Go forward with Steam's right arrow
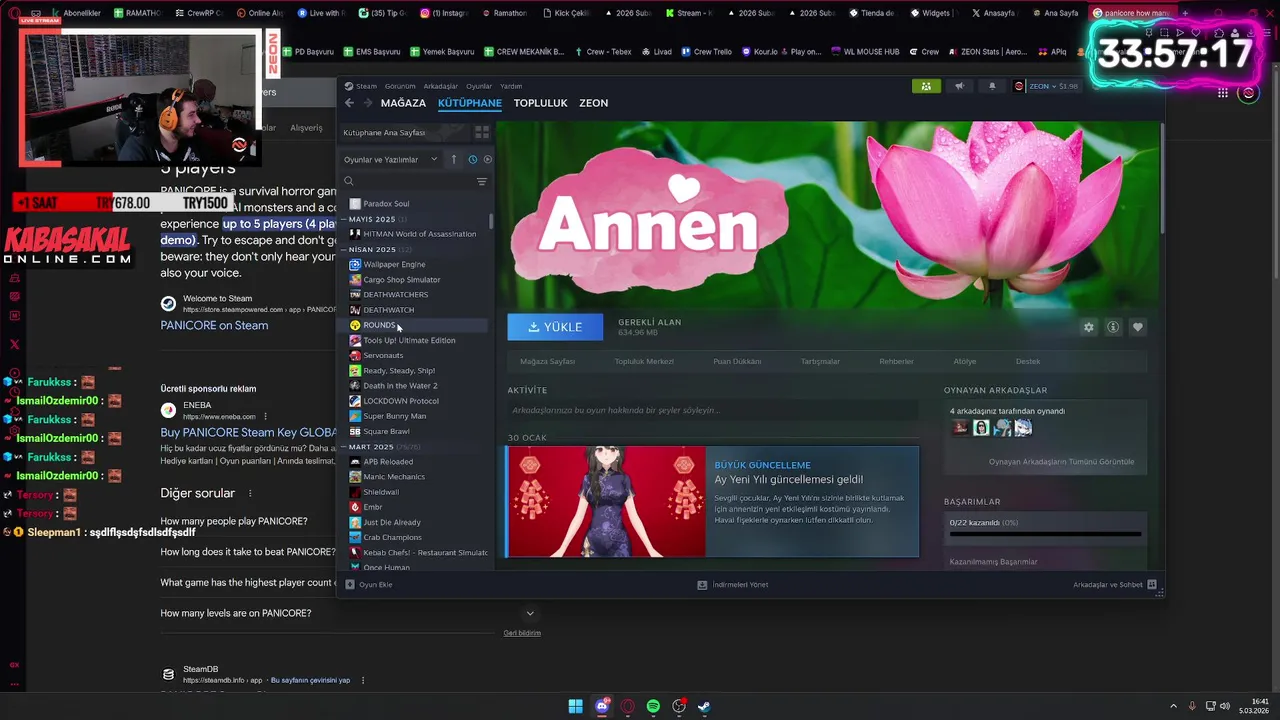1280x720 pixels. tap(368, 103)
